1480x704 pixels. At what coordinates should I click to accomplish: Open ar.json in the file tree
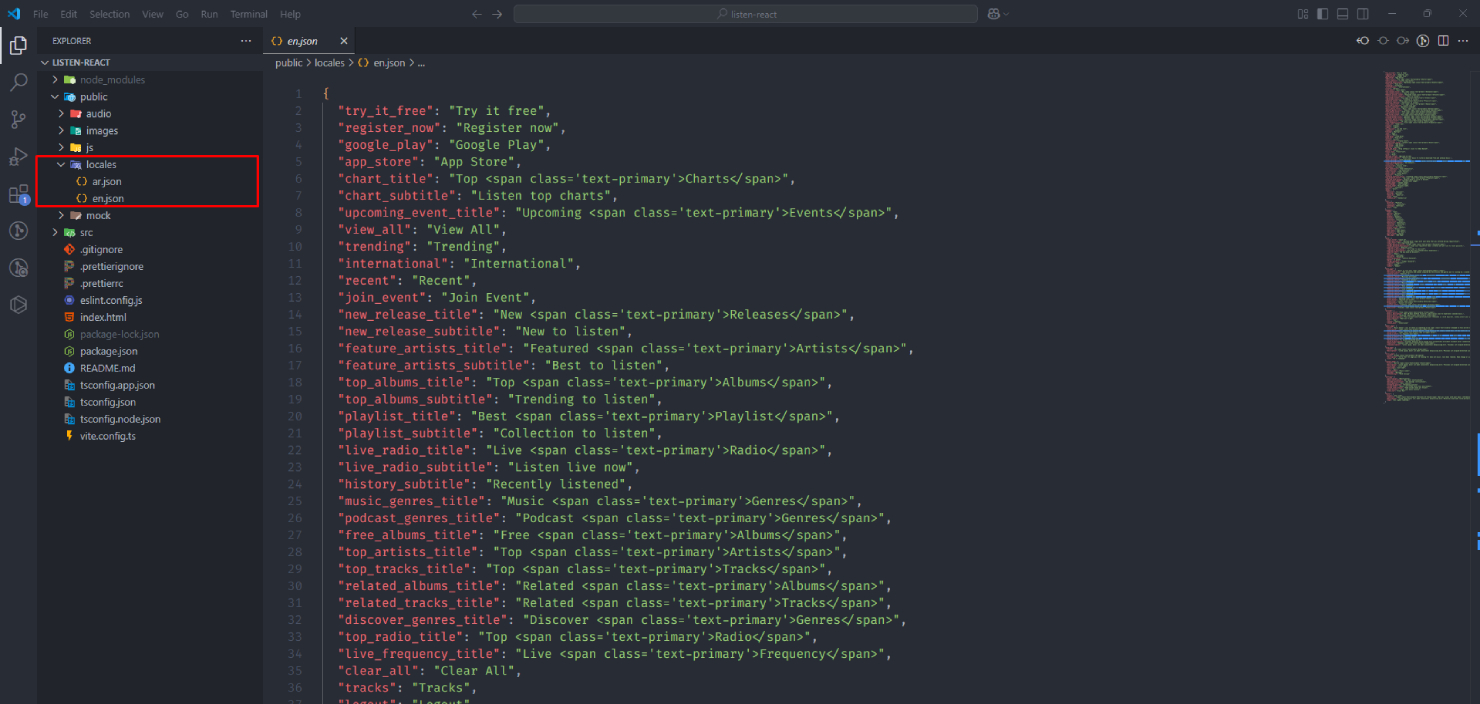point(106,181)
